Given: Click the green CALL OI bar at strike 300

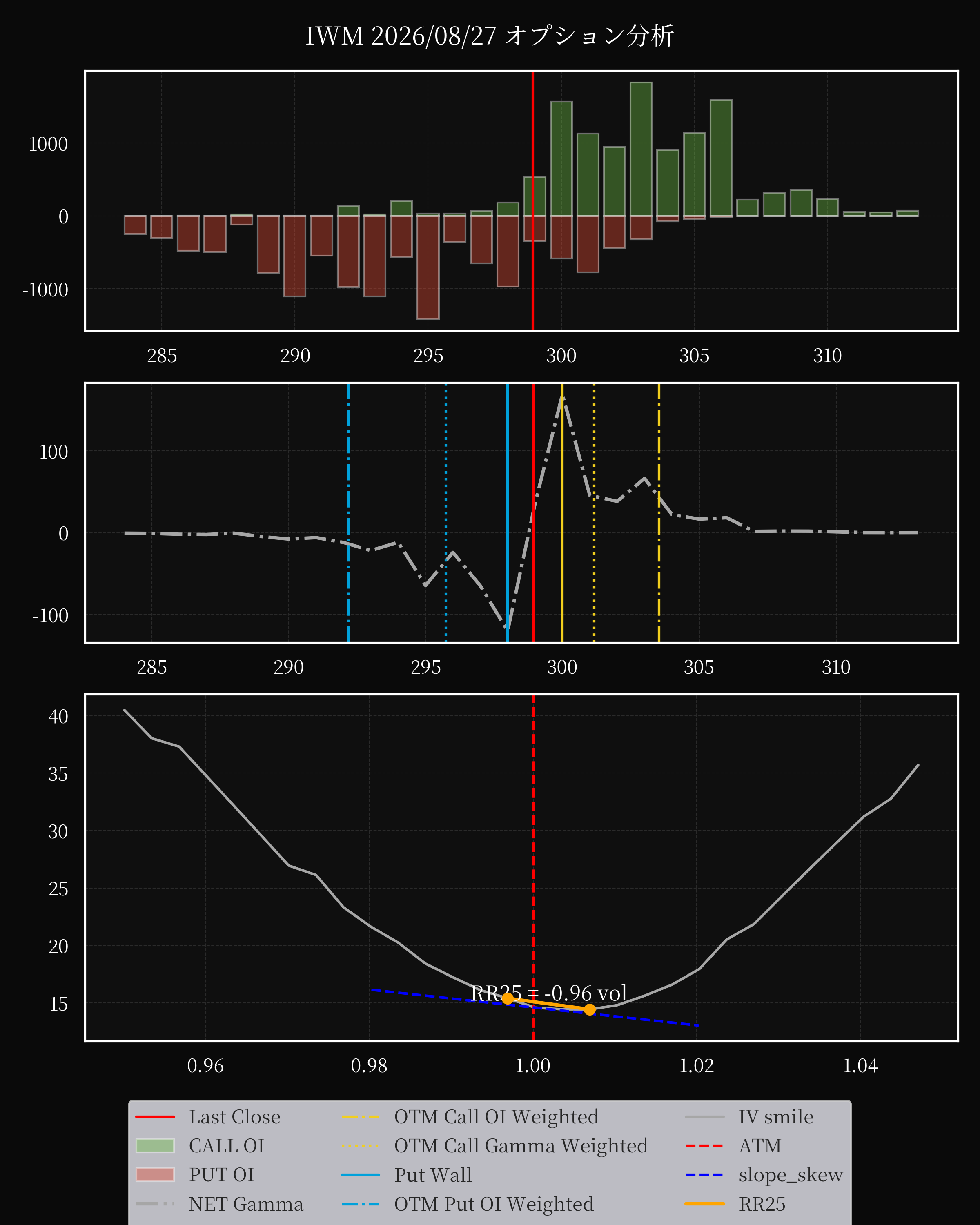Looking at the screenshot, I should click(561, 158).
